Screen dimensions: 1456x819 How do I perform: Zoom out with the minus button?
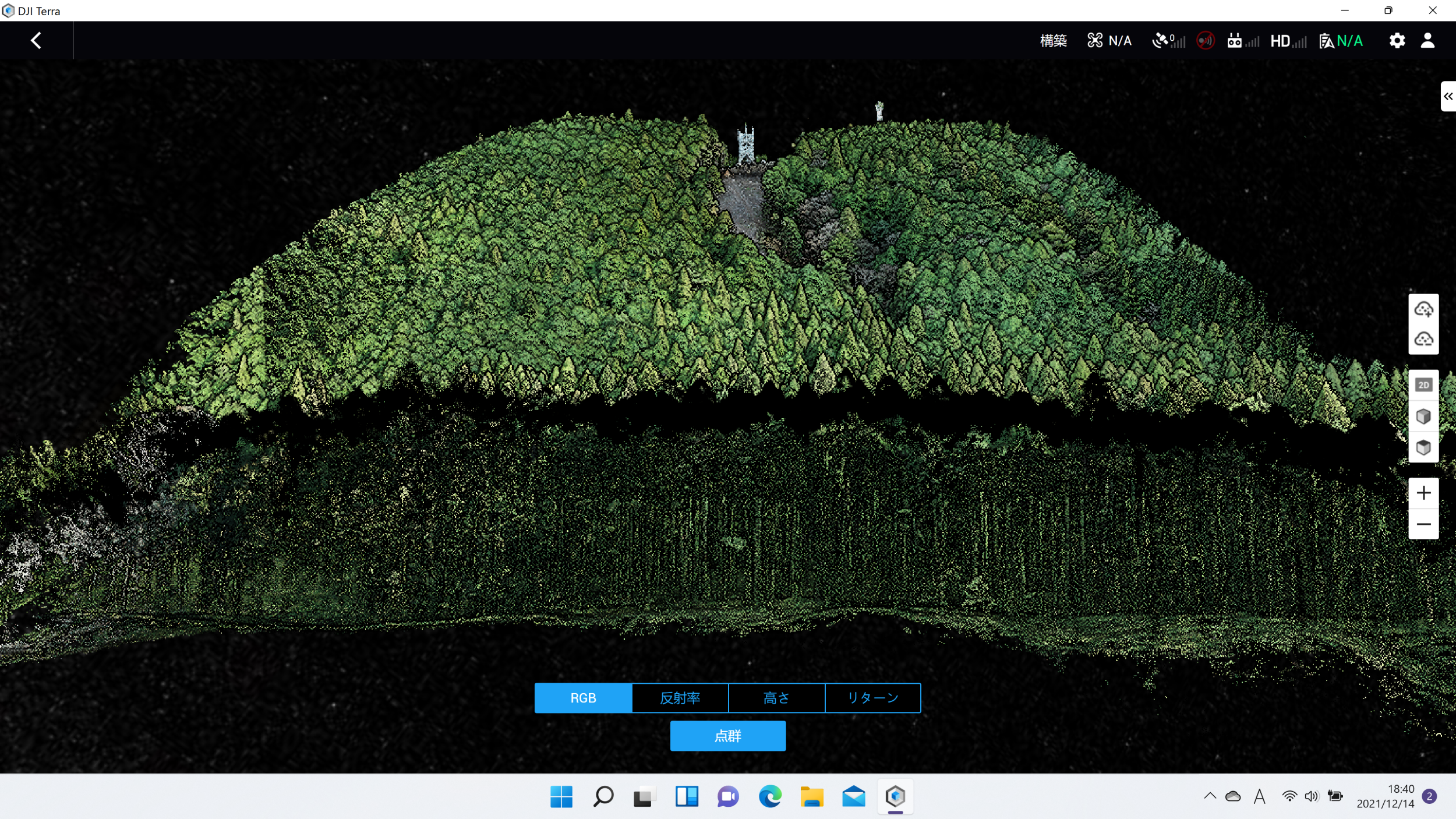coord(1423,524)
